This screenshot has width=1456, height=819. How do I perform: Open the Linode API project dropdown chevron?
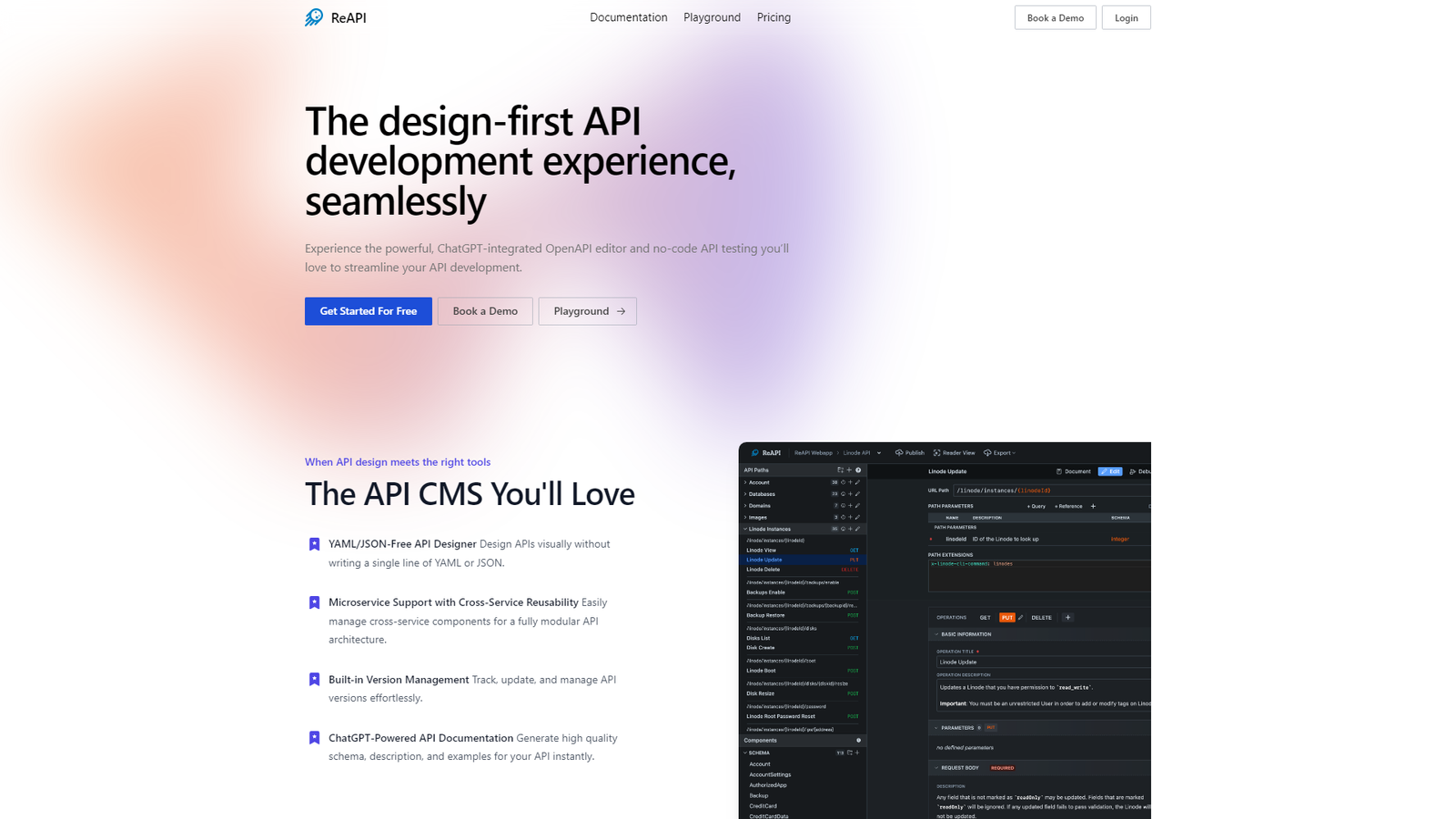pos(879,453)
